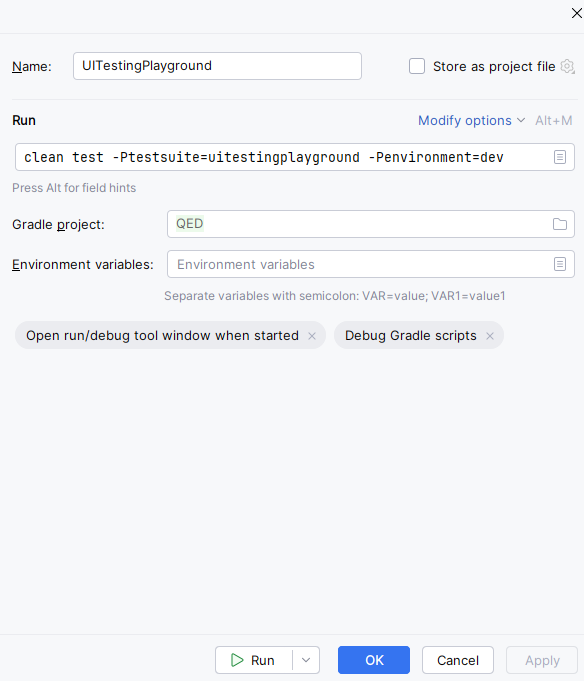This screenshot has height=681, width=584.
Task: Expand the Run tasks field editor icon
Action: (x=560, y=157)
